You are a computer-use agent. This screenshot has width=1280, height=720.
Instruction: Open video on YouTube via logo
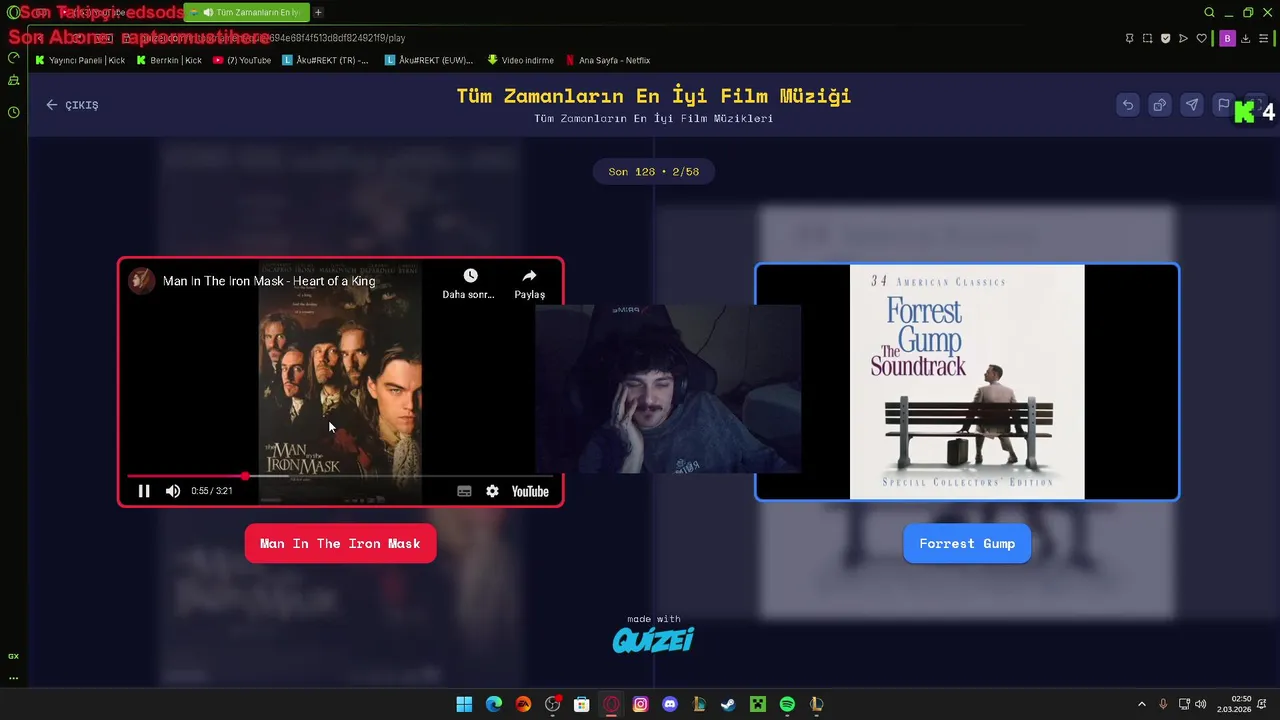530,491
